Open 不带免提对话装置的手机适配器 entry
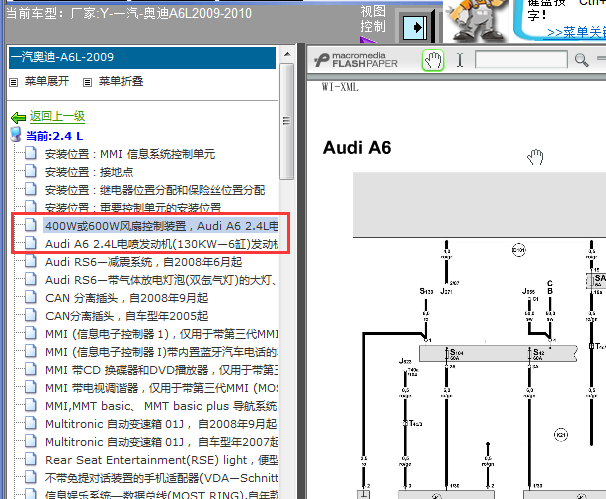606x499 pixels. [x=162, y=478]
